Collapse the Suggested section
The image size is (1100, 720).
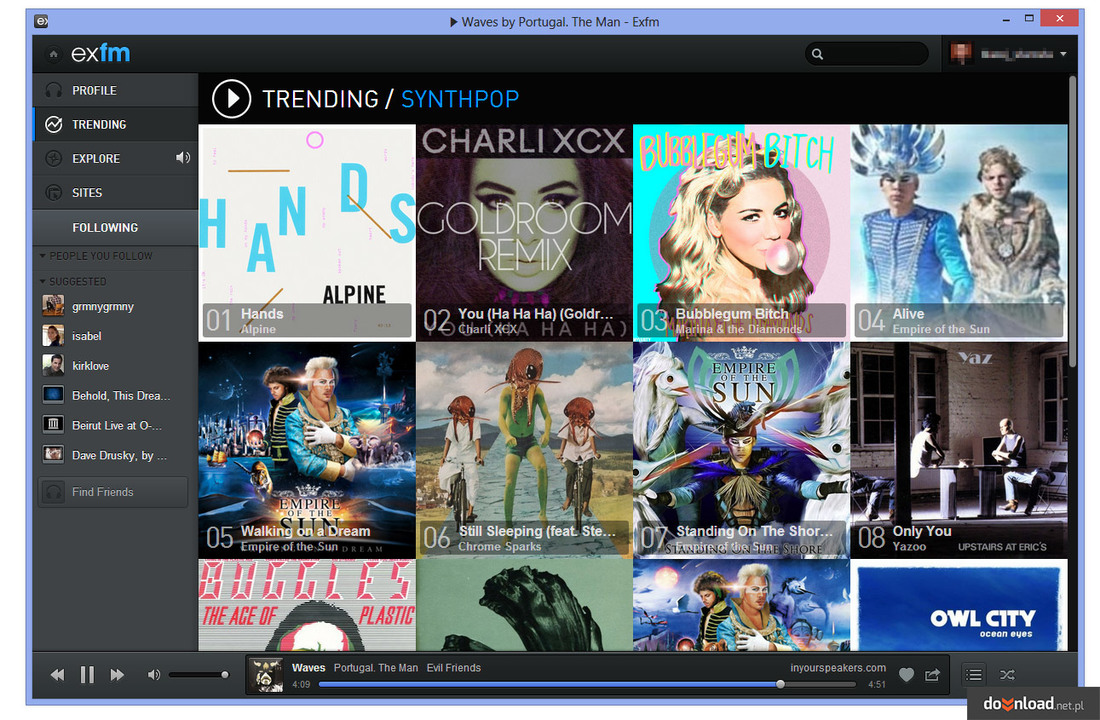coord(43,281)
